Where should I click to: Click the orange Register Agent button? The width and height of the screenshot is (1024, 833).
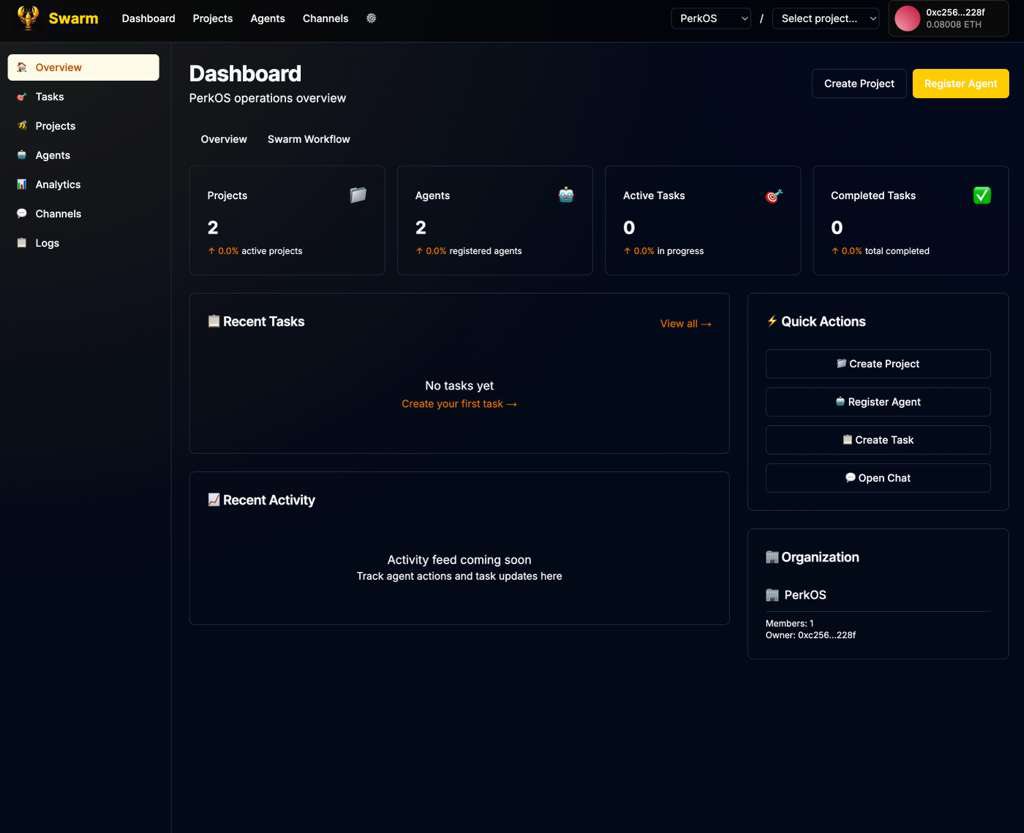[x=960, y=84]
